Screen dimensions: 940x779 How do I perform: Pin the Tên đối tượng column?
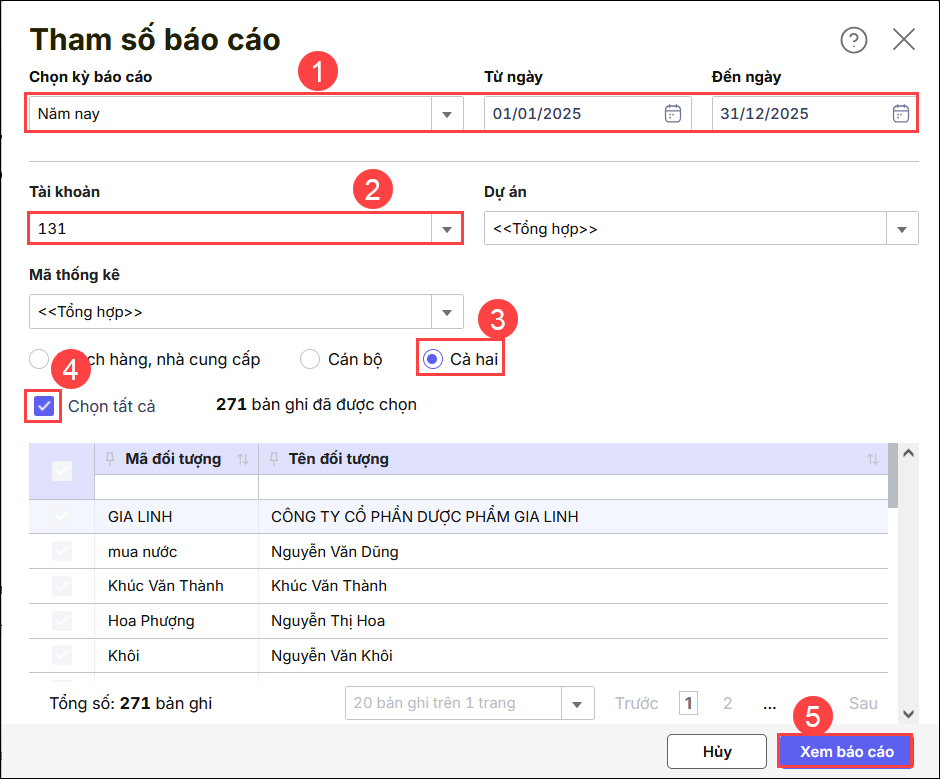coord(273,459)
